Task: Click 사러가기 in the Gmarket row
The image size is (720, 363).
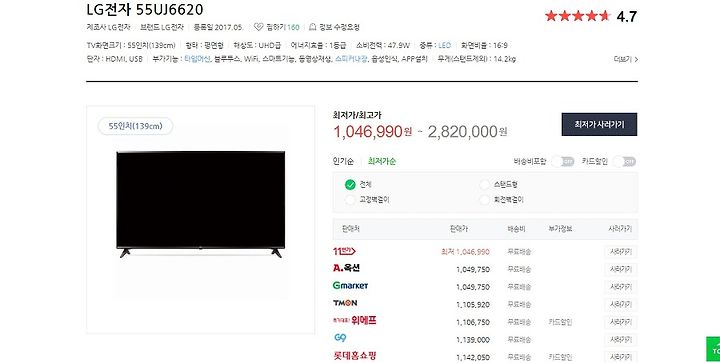Action: point(620,287)
